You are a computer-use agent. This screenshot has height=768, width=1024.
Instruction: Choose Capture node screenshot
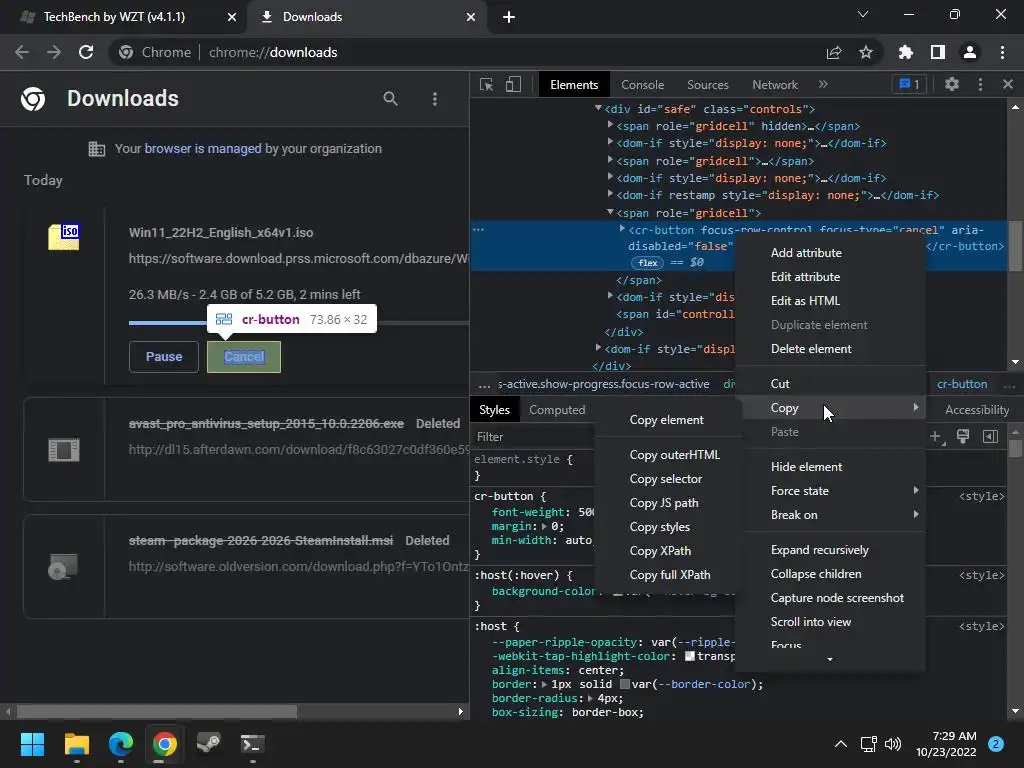tap(831, 598)
